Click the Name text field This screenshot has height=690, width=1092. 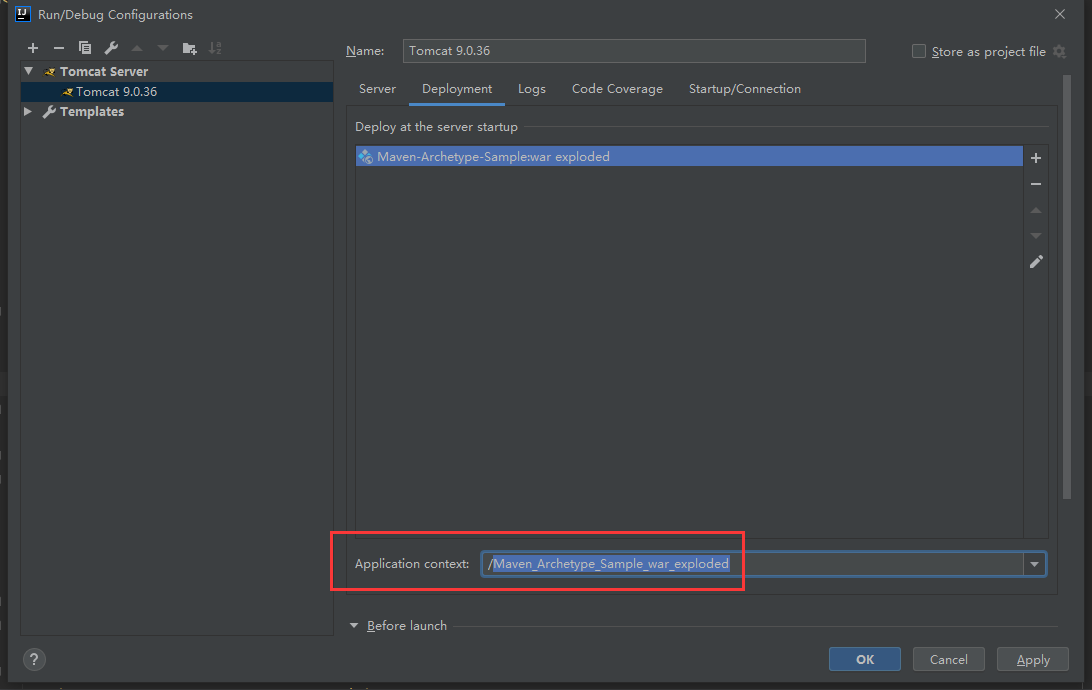(634, 51)
